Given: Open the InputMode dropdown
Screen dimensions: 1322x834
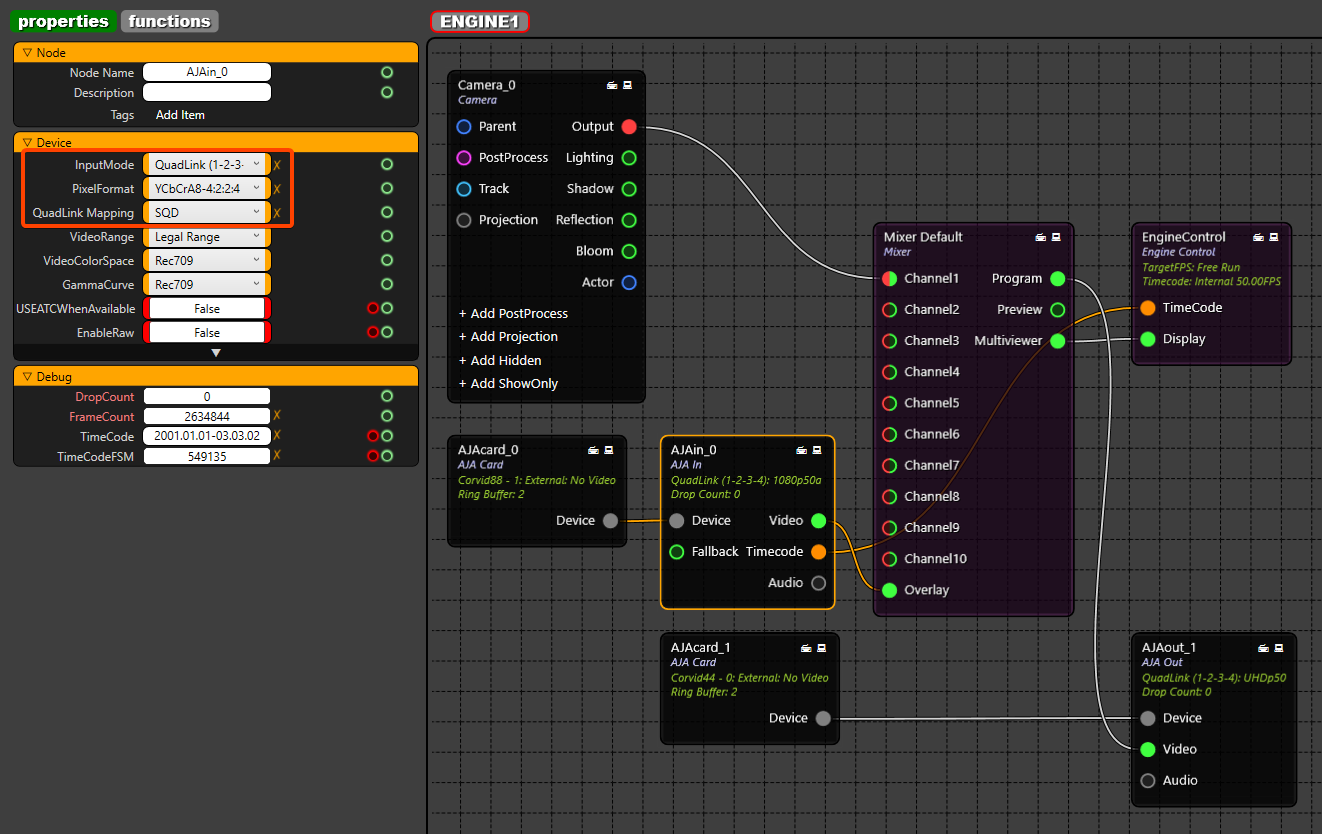Looking at the screenshot, I should point(207,165).
